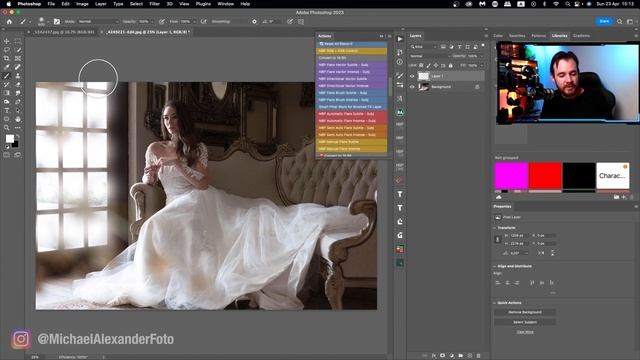
Task: Collapse the Align and Distribute section
Action: click(495, 266)
